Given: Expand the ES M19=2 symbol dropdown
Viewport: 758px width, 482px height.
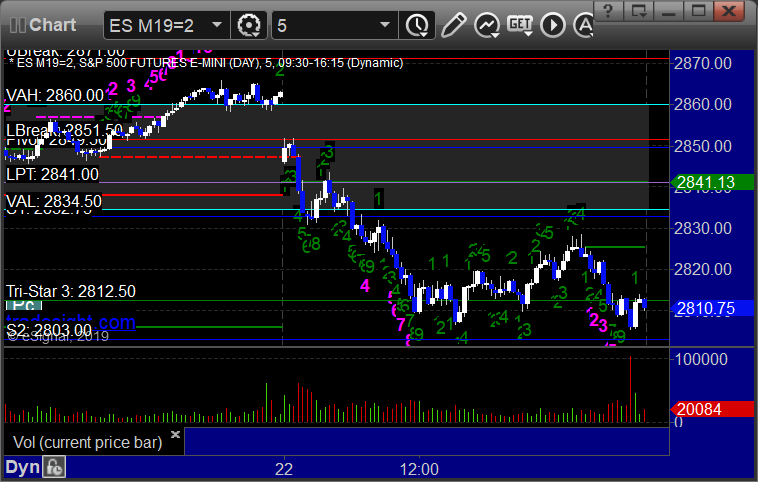Looking at the screenshot, I should [x=217, y=25].
